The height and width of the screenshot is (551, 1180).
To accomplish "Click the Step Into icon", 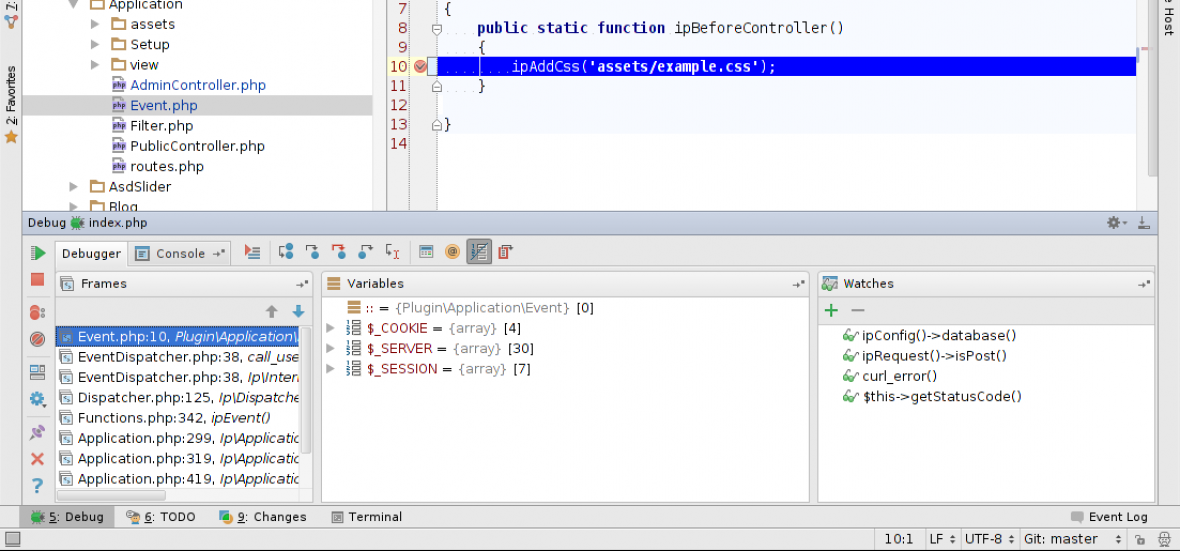I will (312, 252).
